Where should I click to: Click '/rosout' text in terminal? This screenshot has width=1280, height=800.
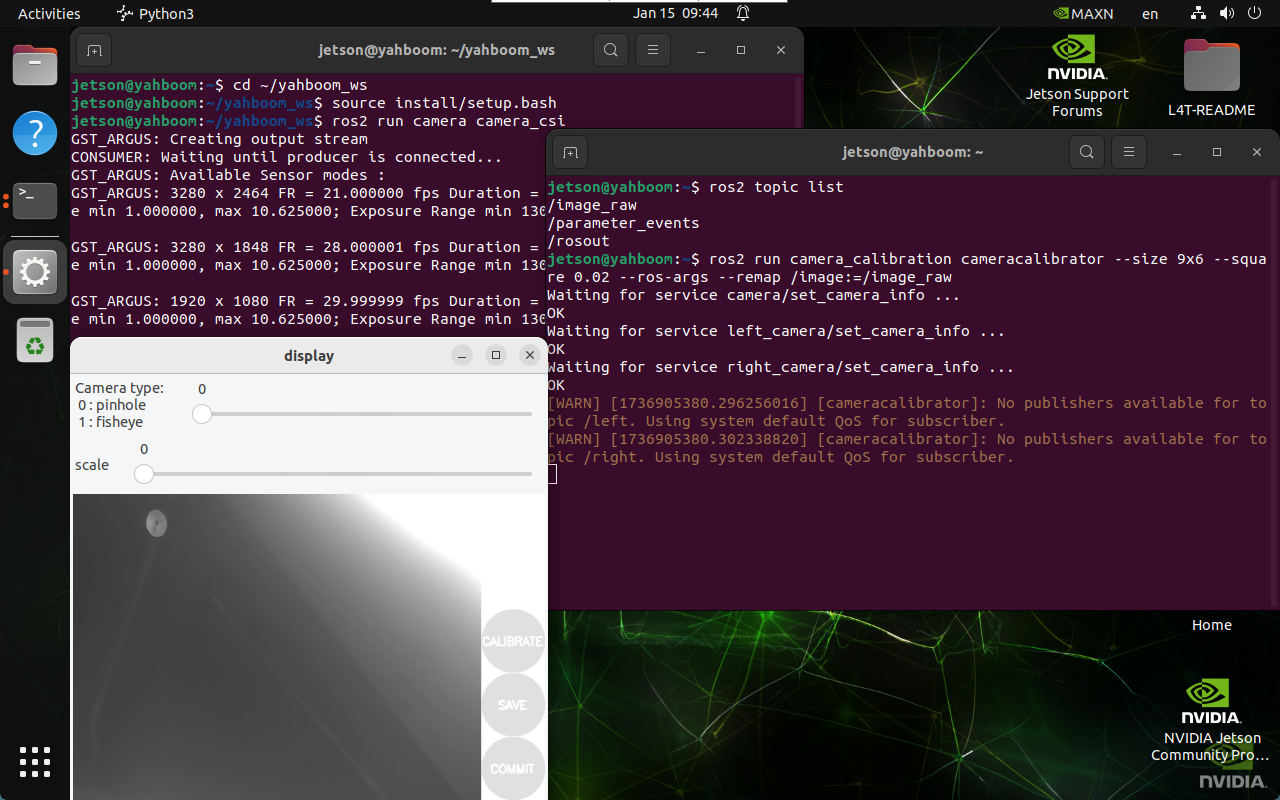pyautogui.click(x=578, y=241)
